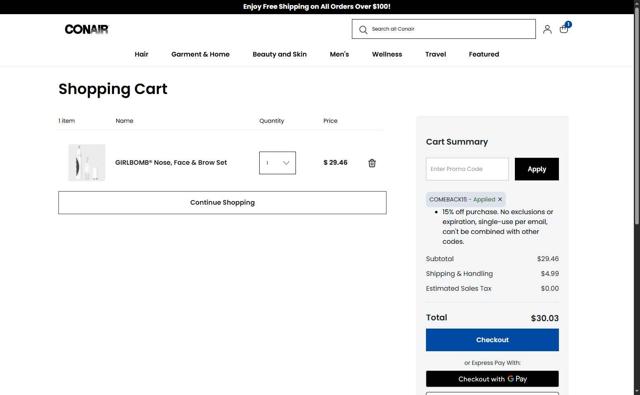Viewport: 640px width, 395px height.
Task: Open GIRLBOMB Nose, Face & Brow Set link
Action: pos(171,162)
